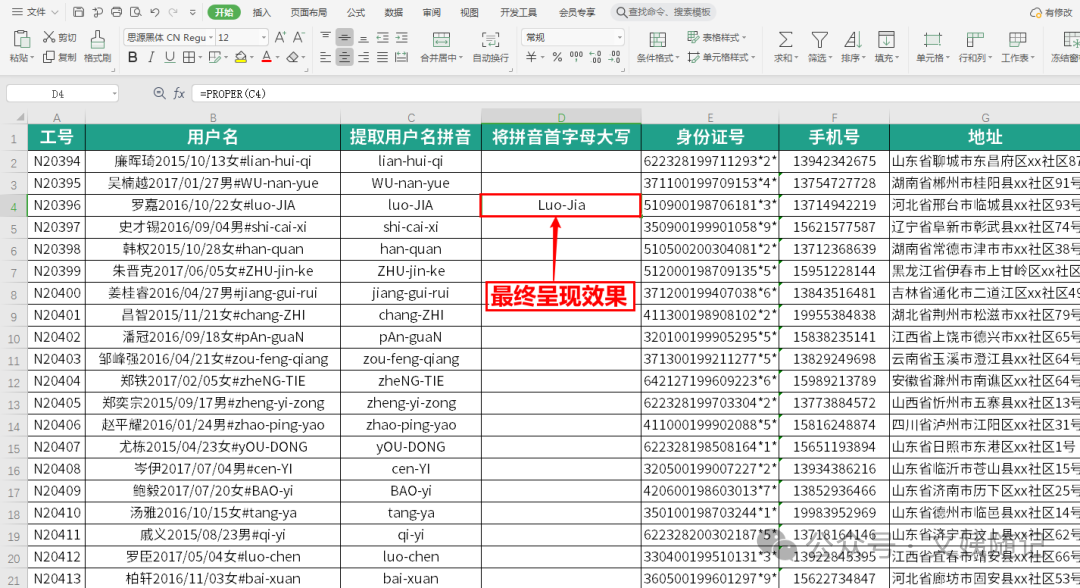The height and width of the screenshot is (588, 1080).
Task: Decrease the font size with A-
Action: (x=298, y=37)
